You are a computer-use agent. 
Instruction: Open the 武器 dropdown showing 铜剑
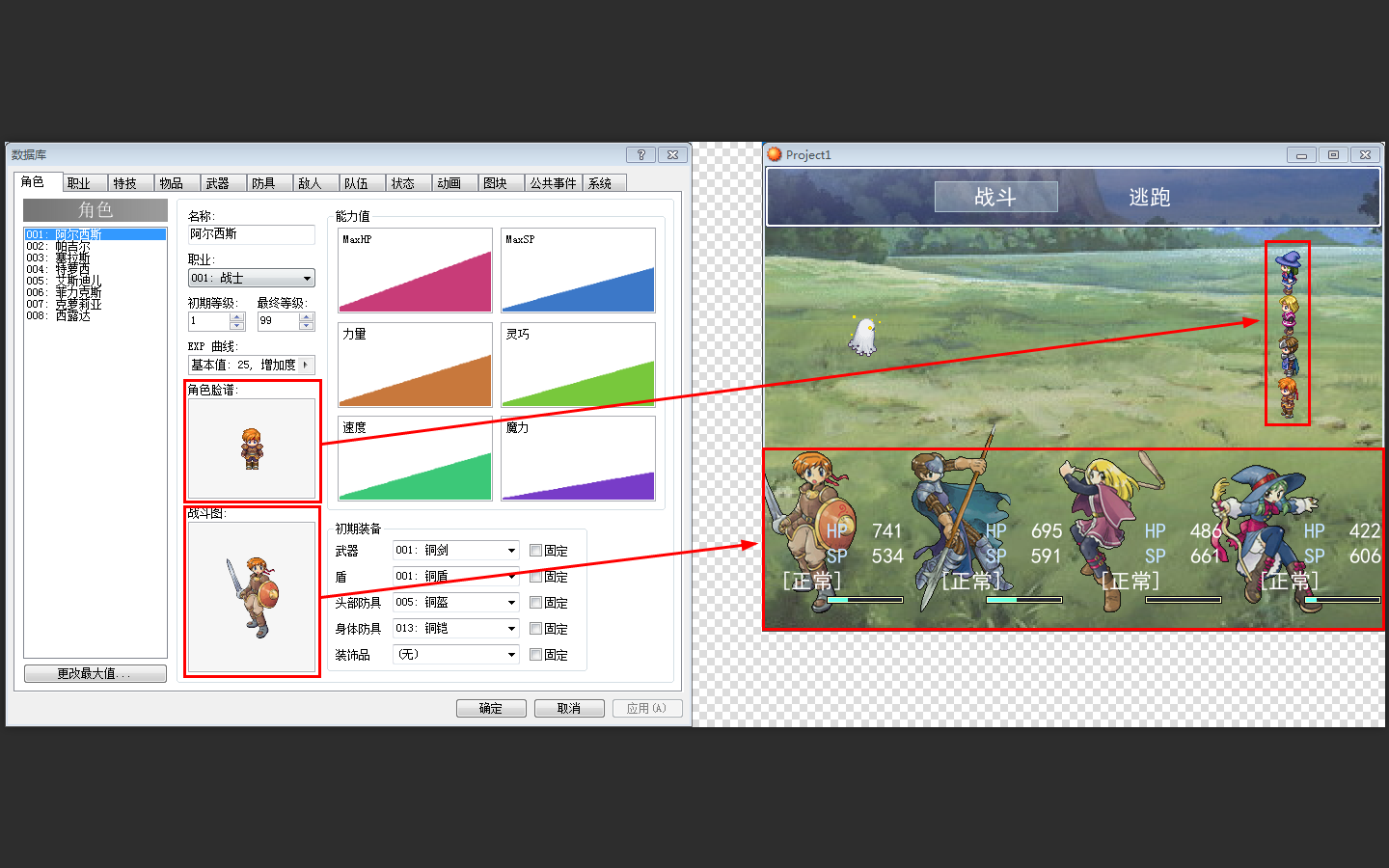pyautogui.click(x=456, y=550)
